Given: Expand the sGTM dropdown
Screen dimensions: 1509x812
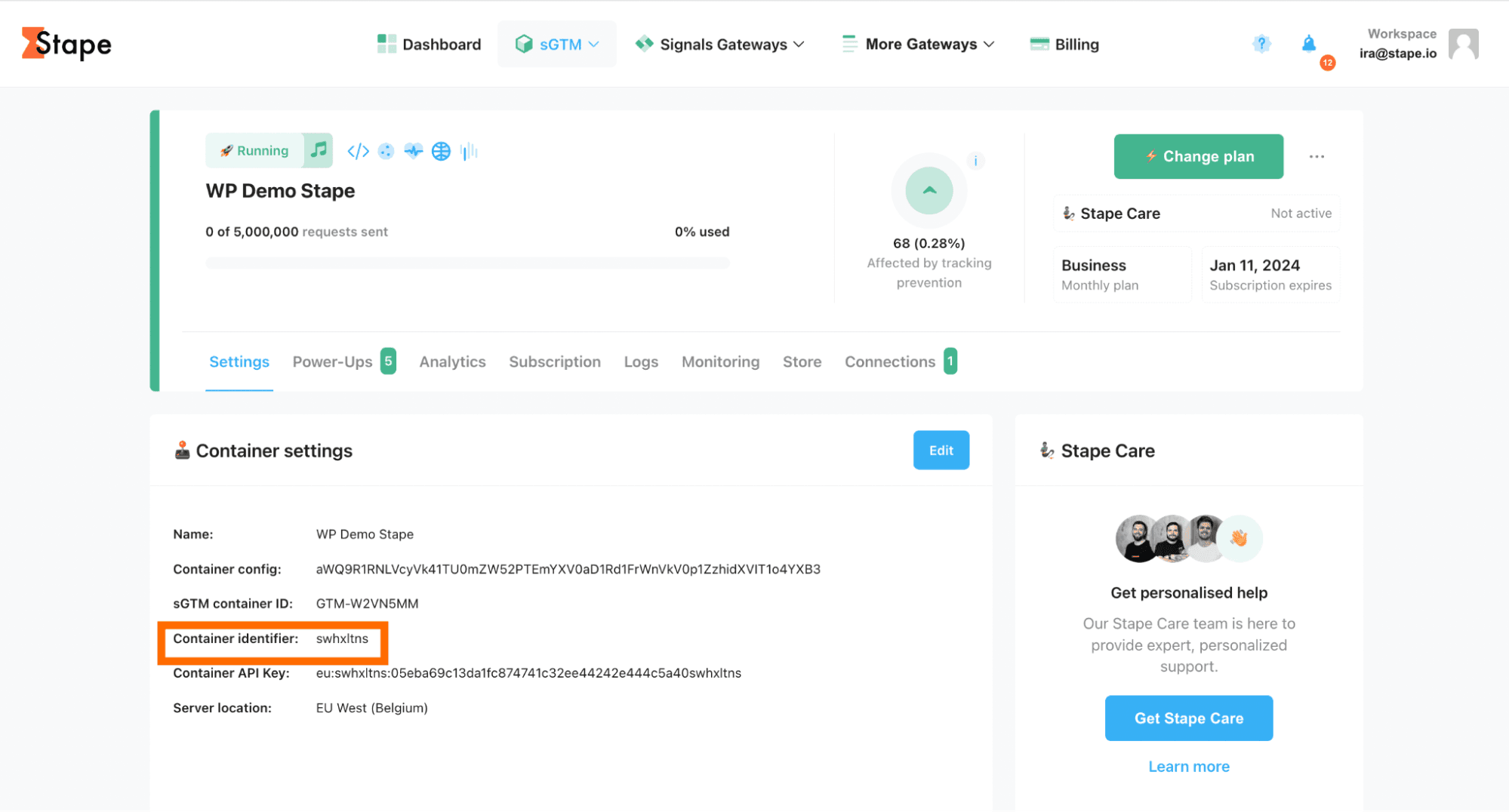Looking at the screenshot, I should (x=557, y=45).
